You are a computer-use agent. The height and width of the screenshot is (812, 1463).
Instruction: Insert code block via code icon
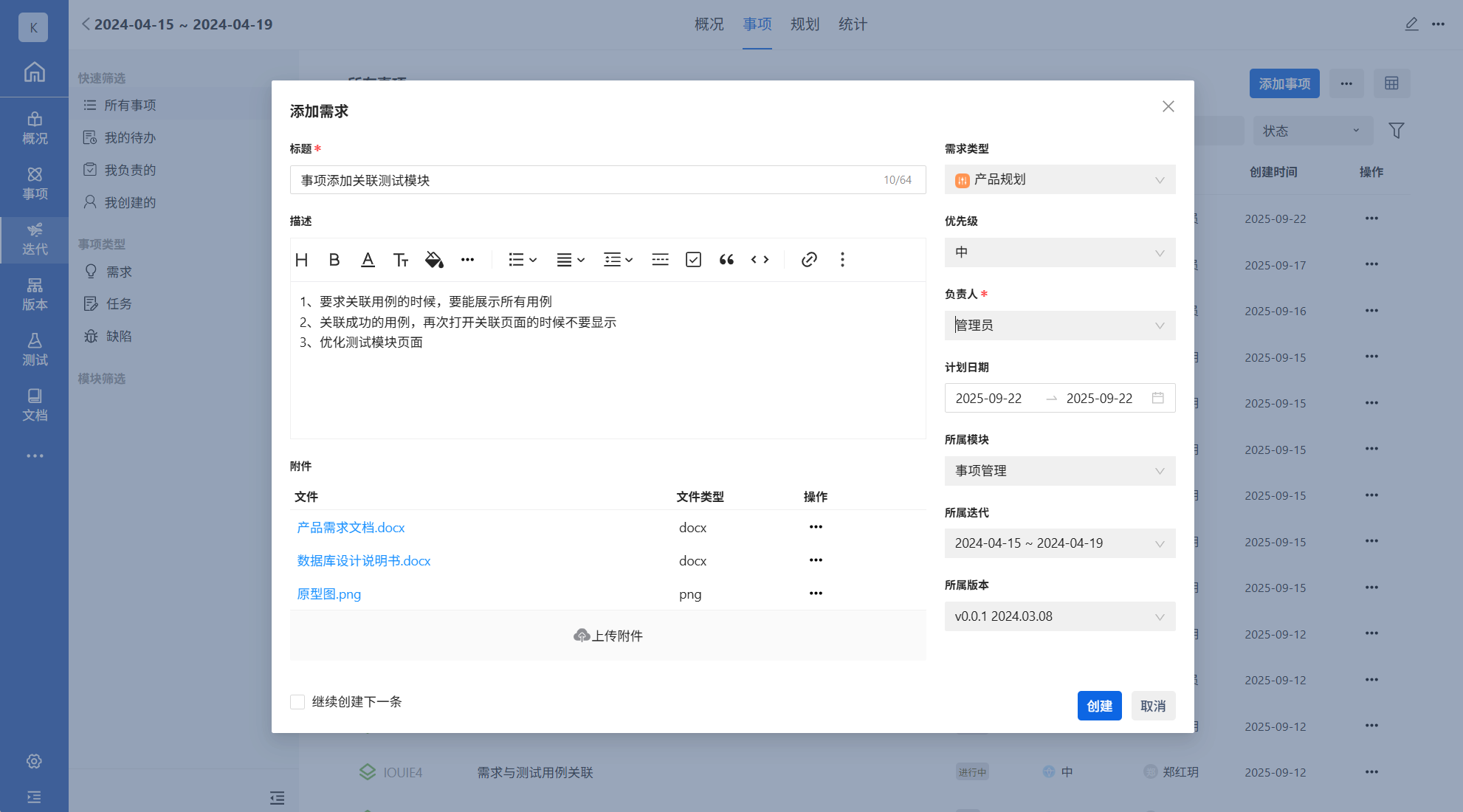tap(760, 260)
